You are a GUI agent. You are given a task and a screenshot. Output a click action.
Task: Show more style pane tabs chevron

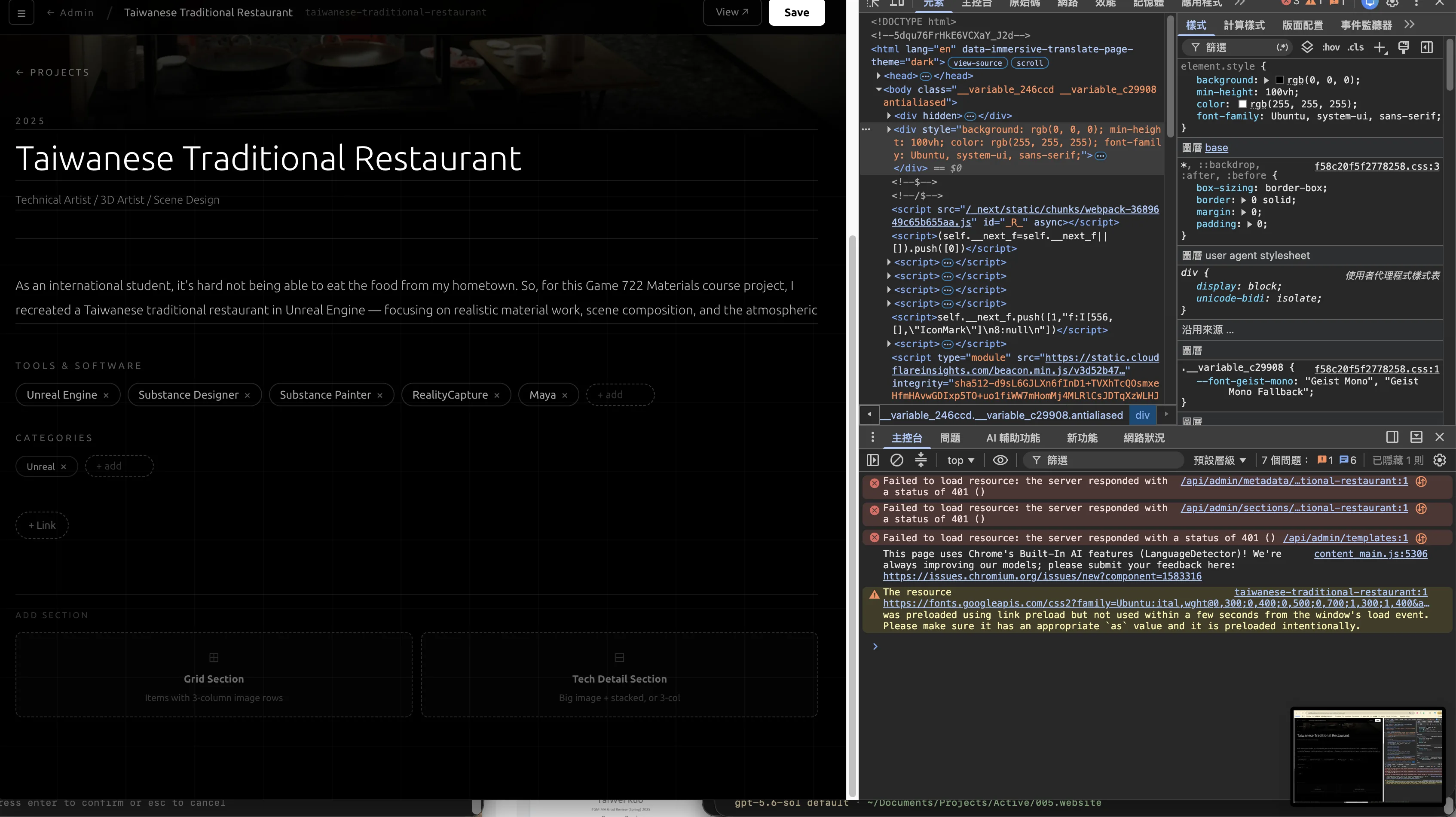[x=1410, y=24]
